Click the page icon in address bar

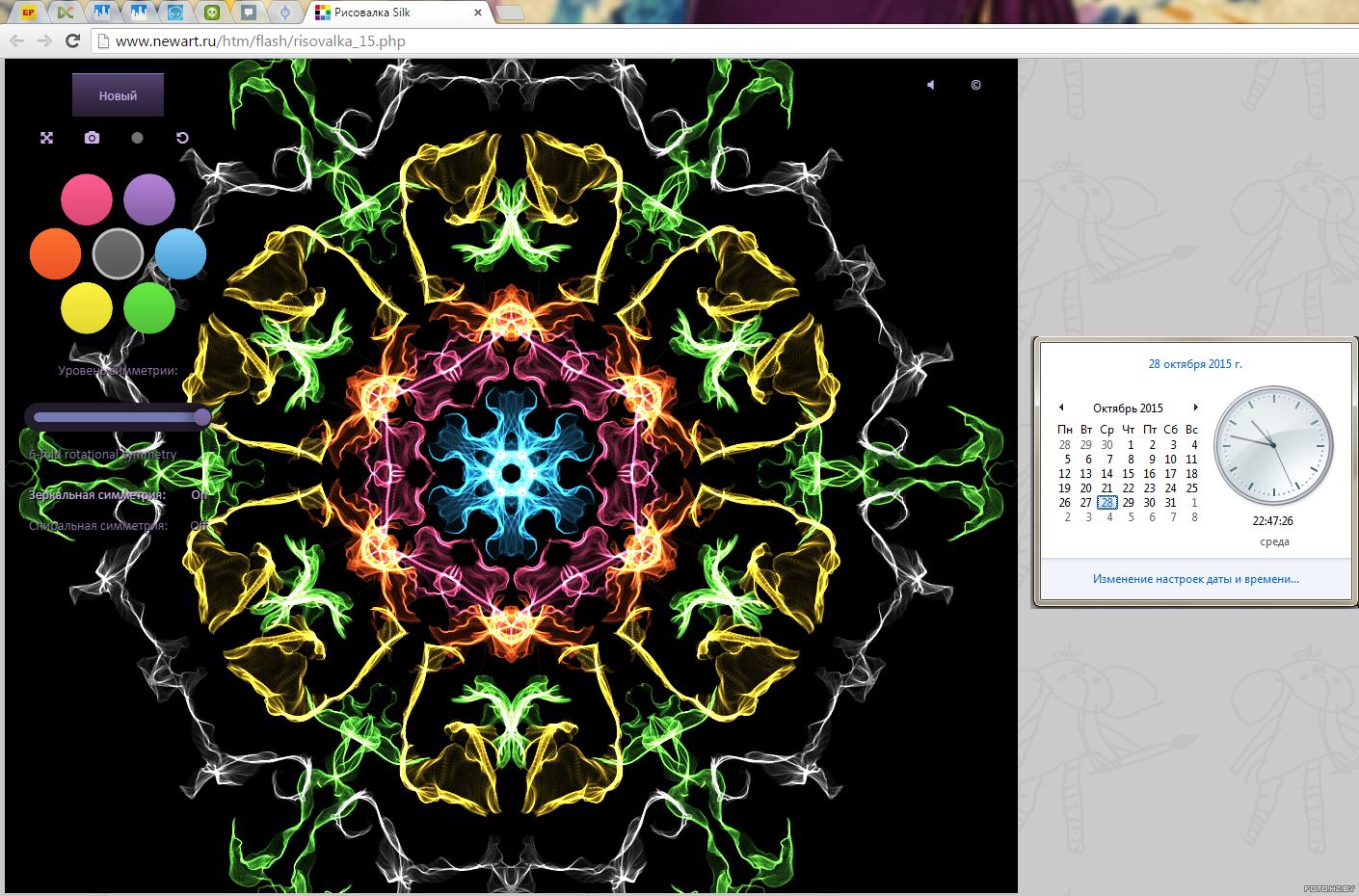click(104, 40)
